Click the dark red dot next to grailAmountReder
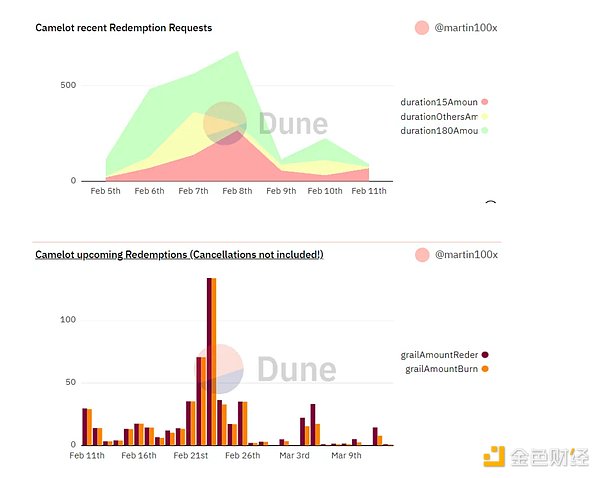Viewport: 600px width, 478px height. point(485,354)
